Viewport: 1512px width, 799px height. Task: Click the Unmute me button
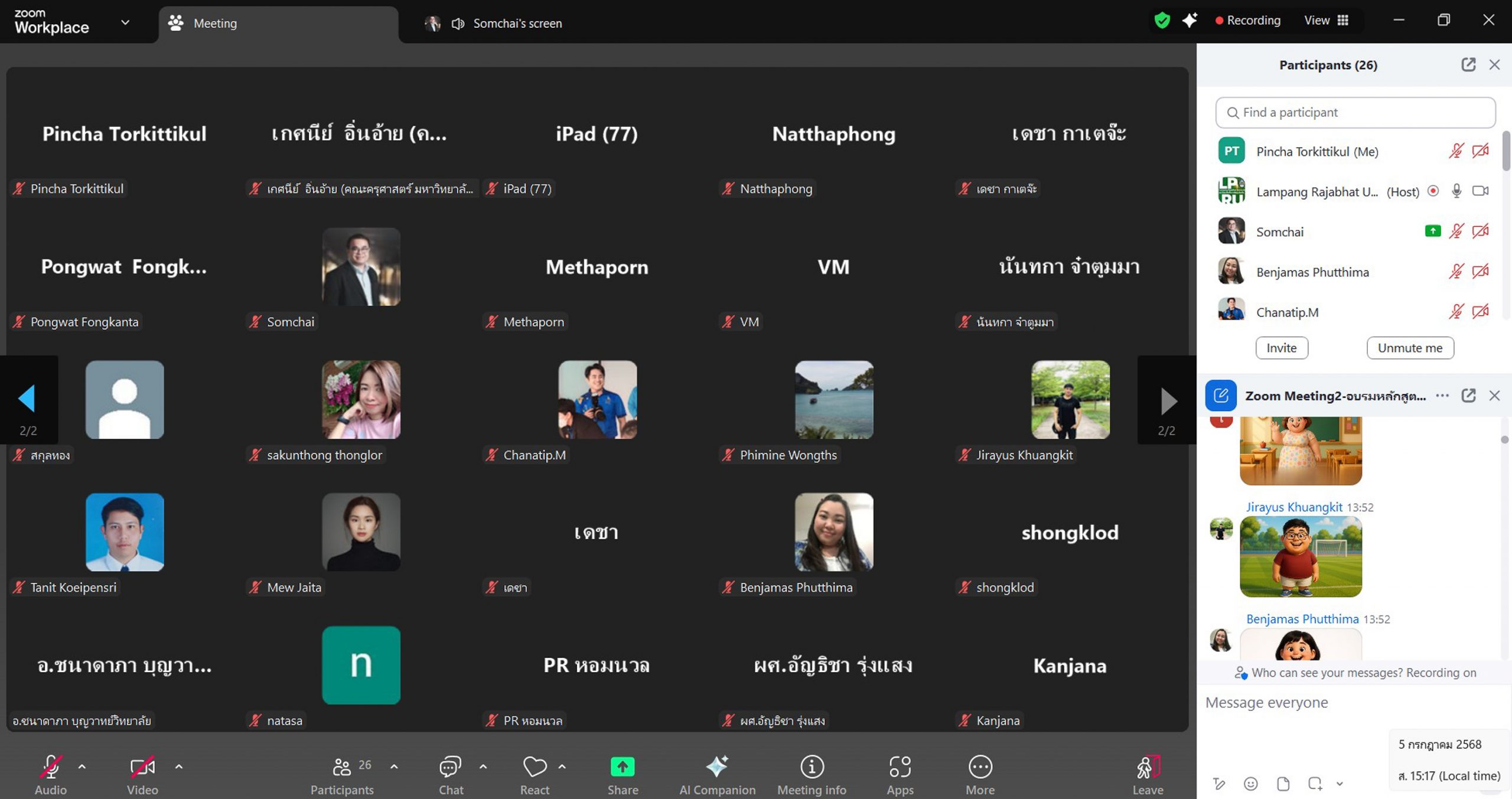point(1410,347)
